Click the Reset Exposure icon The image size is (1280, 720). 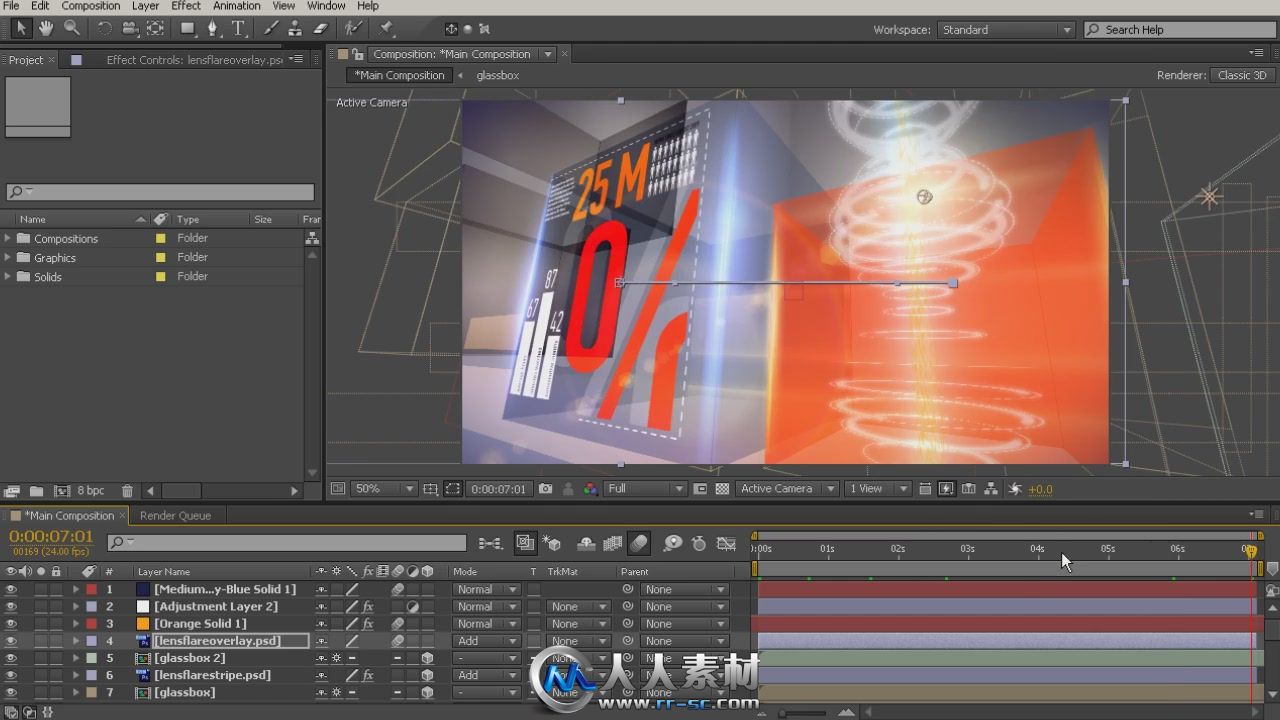pyautogui.click(x=1014, y=489)
